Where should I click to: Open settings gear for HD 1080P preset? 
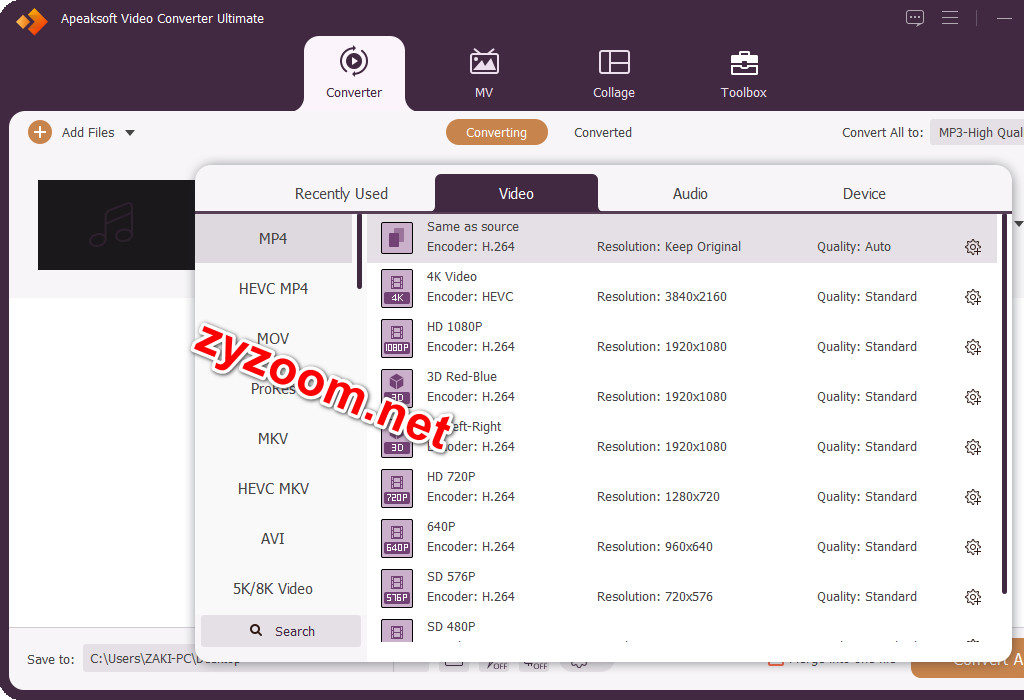(x=973, y=347)
